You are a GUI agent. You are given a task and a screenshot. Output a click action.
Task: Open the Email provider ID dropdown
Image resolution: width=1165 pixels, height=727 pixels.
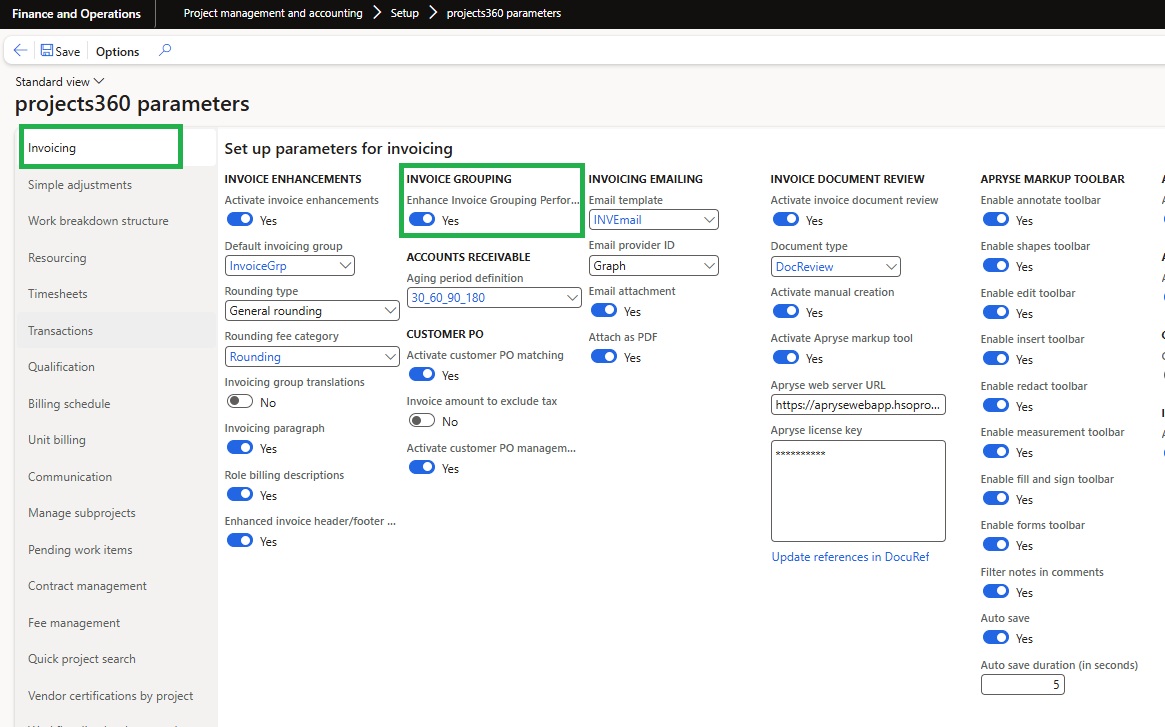[709, 266]
